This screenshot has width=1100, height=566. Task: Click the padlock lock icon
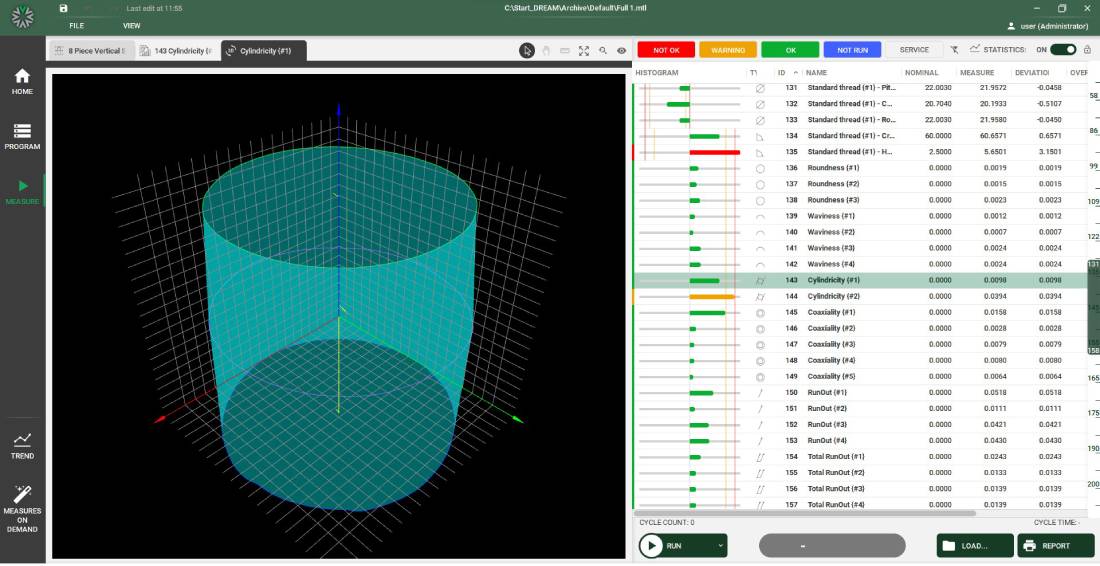[x=1087, y=49]
